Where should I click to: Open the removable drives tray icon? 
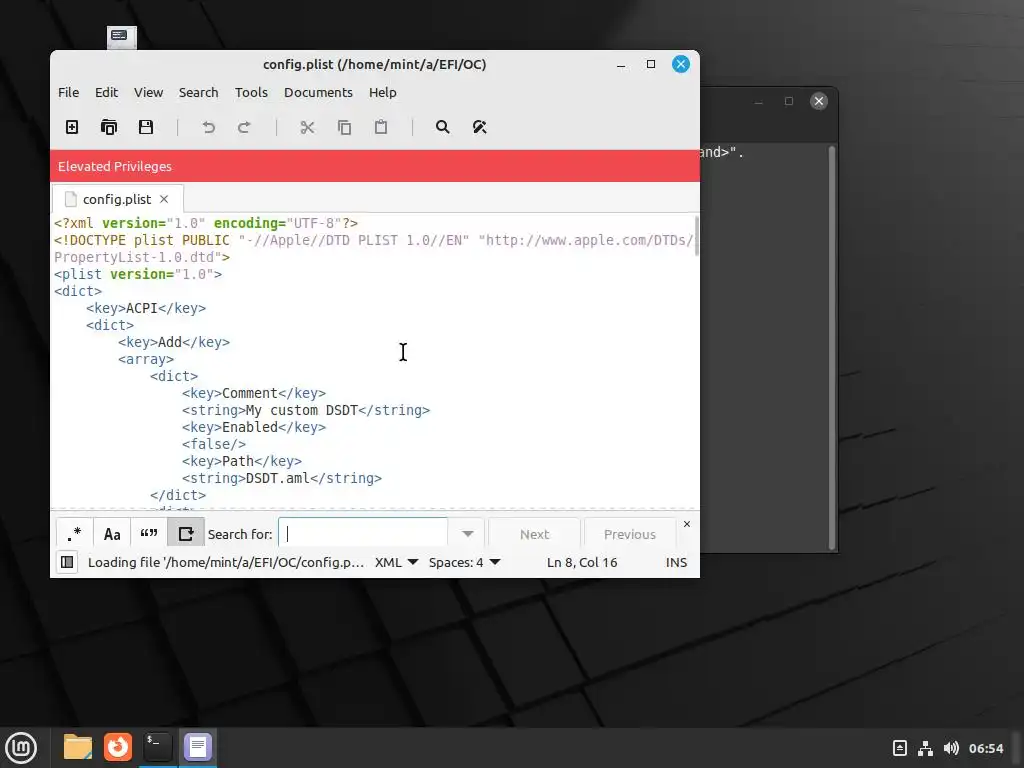900,748
